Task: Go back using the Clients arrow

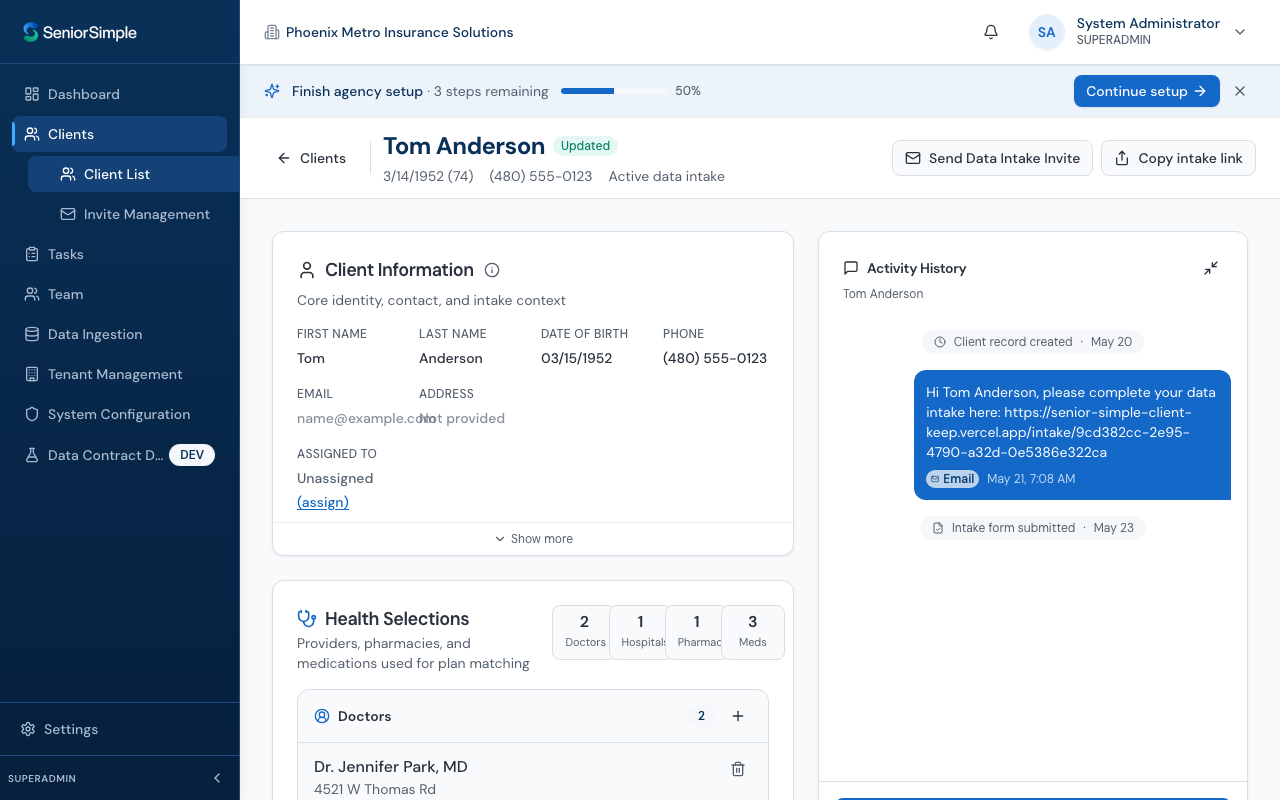Action: pos(311,158)
